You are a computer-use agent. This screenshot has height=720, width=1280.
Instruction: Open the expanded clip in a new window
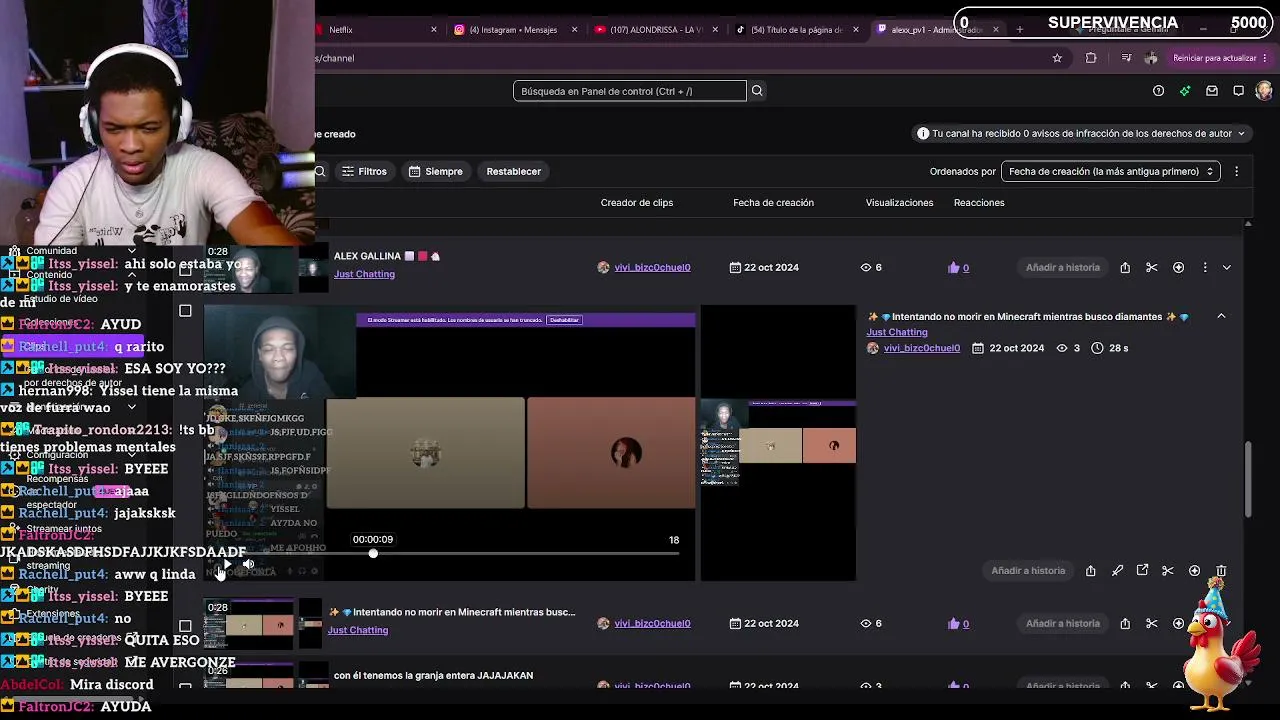[1142, 571]
